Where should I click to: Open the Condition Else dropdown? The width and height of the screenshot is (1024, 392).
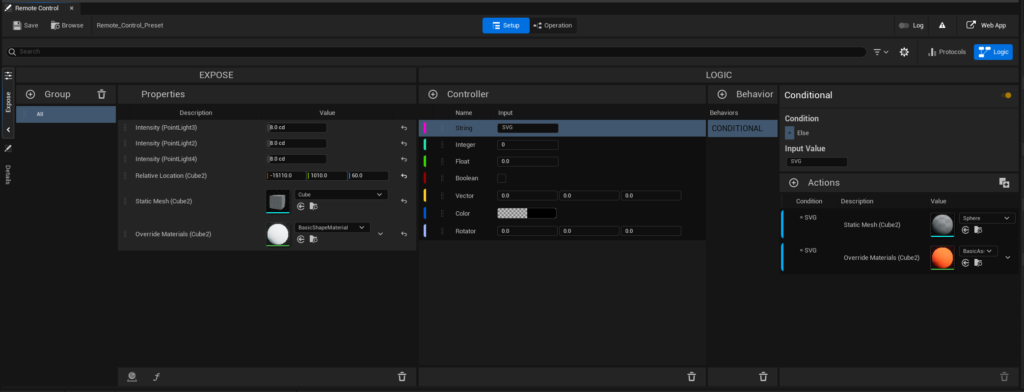(790, 133)
